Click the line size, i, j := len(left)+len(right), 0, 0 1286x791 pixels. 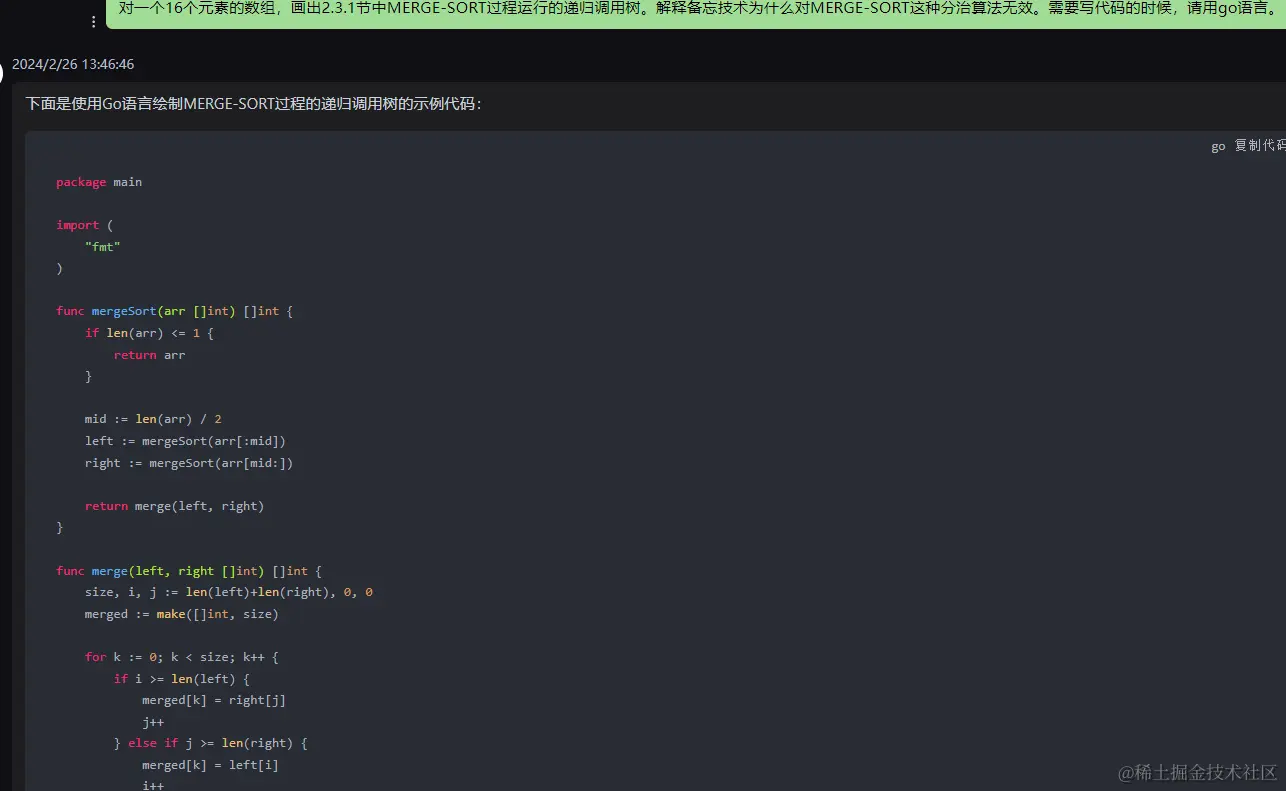(228, 592)
